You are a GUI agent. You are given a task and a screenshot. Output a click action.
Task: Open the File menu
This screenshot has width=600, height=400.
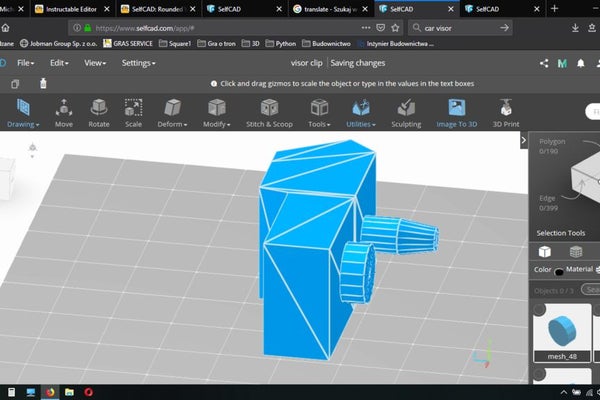click(x=28, y=63)
